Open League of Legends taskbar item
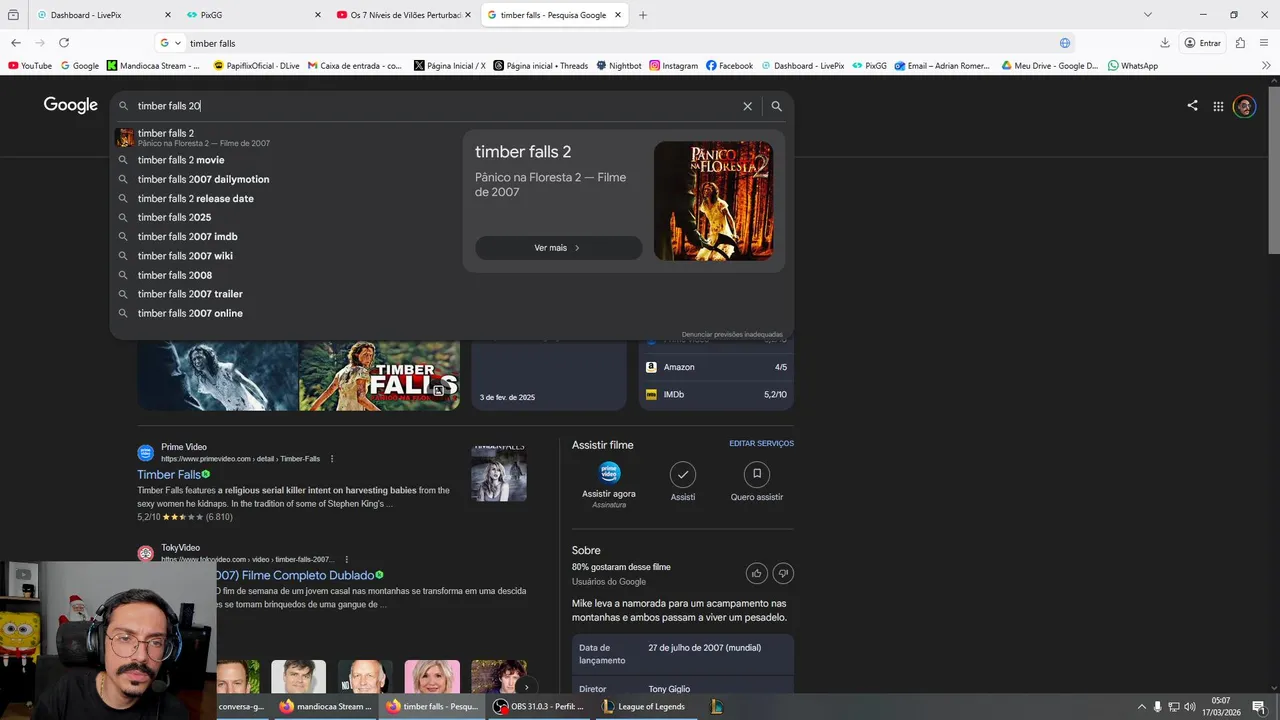This screenshot has height=720, width=1280. click(643, 706)
